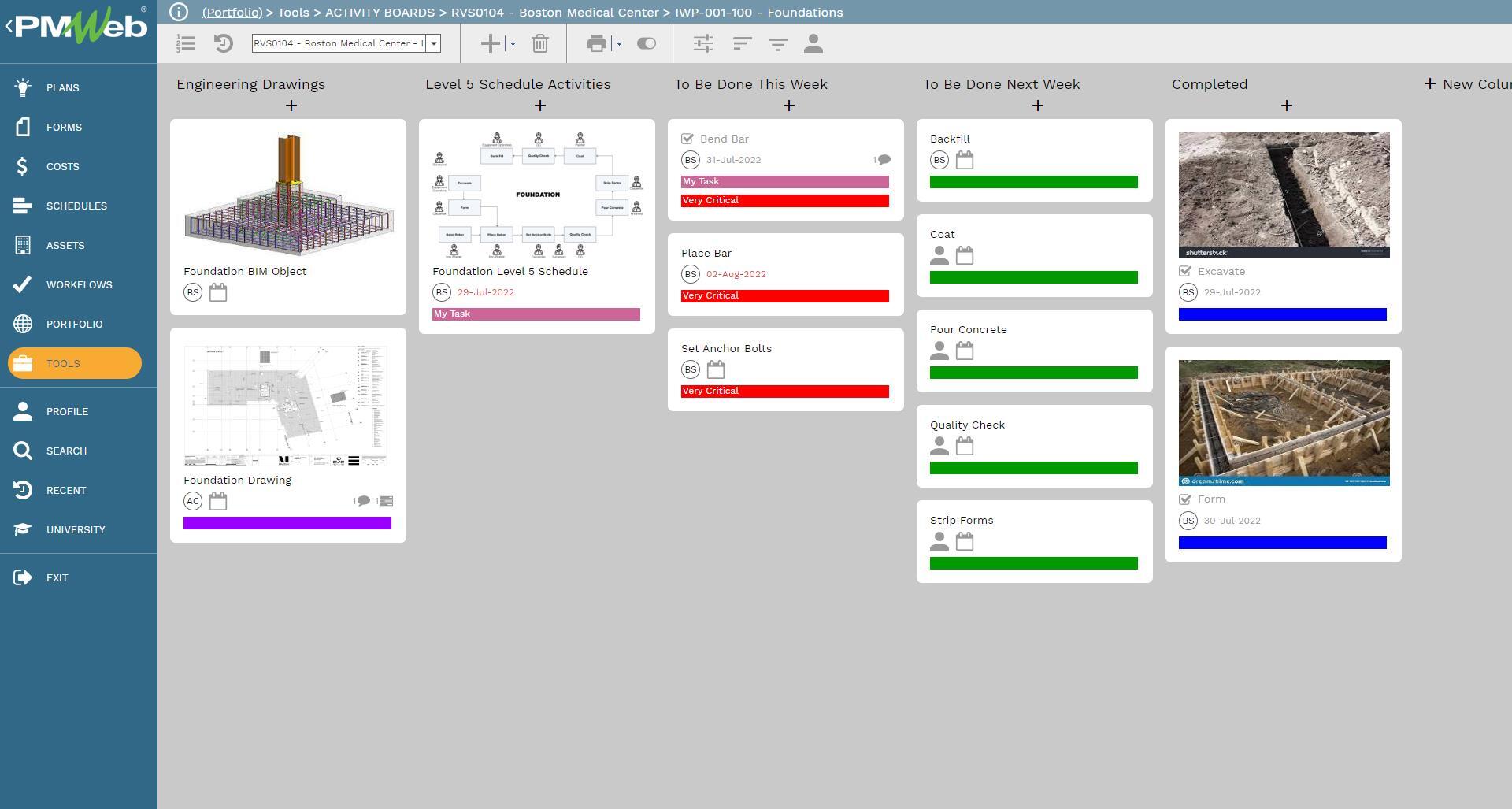Click the user assignment icon in toolbar
This screenshot has width=1512, height=809.
813,43
